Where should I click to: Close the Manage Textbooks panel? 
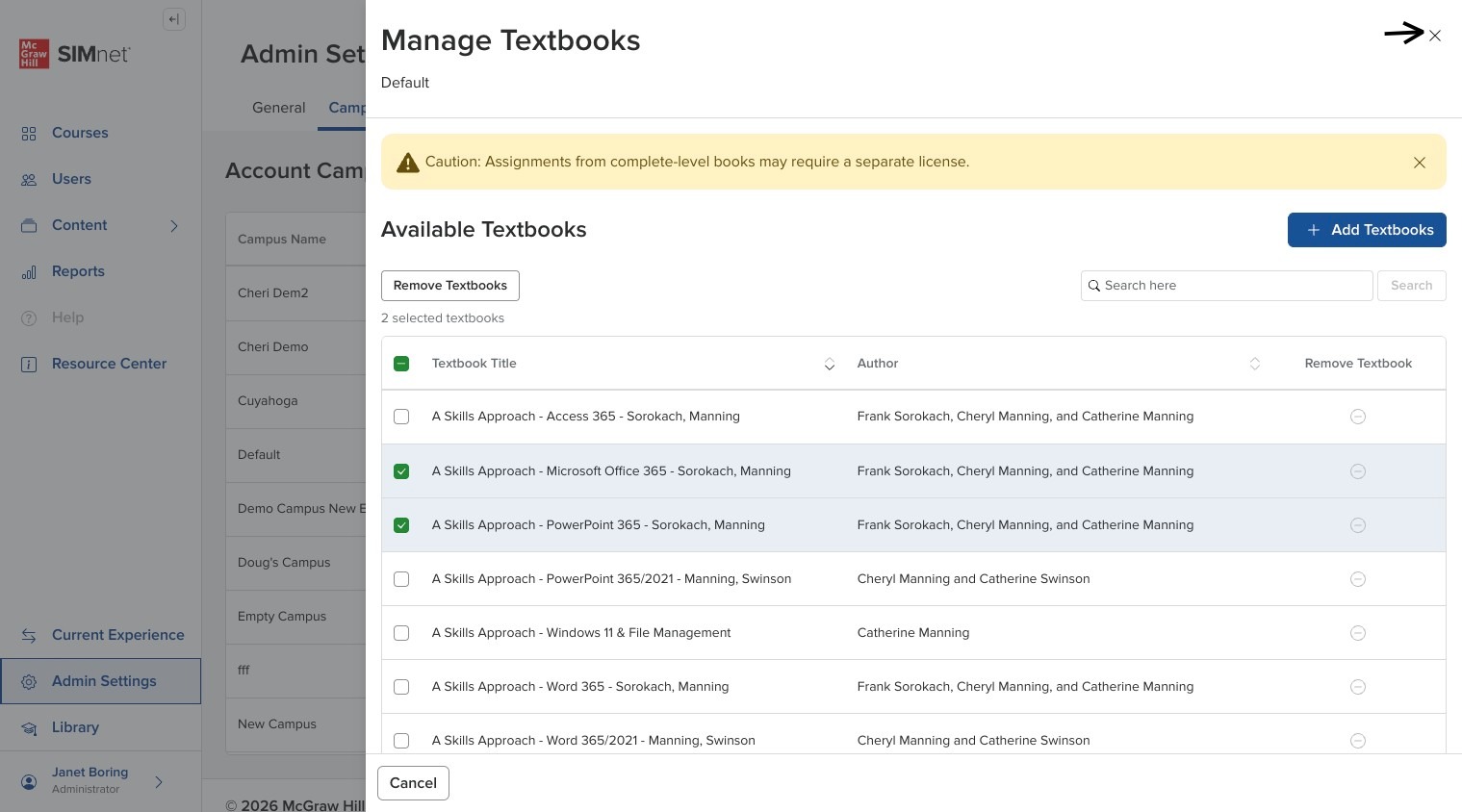click(x=1435, y=36)
